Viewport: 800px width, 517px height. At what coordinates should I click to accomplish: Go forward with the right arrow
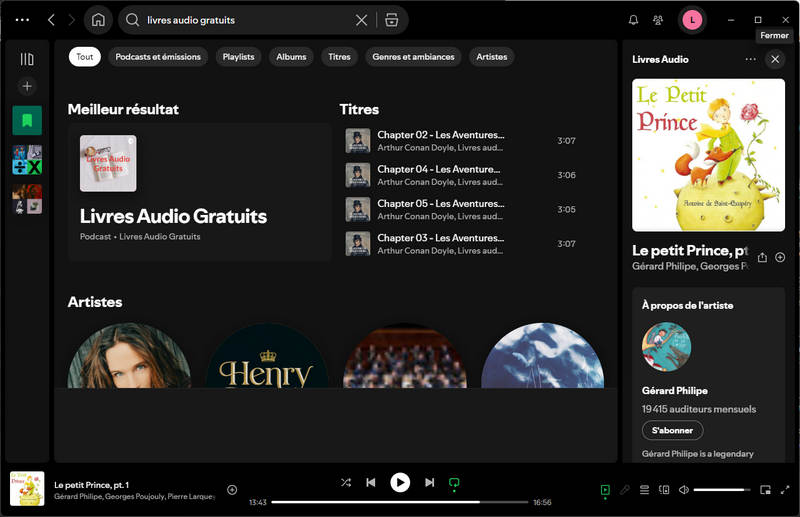(x=71, y=20)
